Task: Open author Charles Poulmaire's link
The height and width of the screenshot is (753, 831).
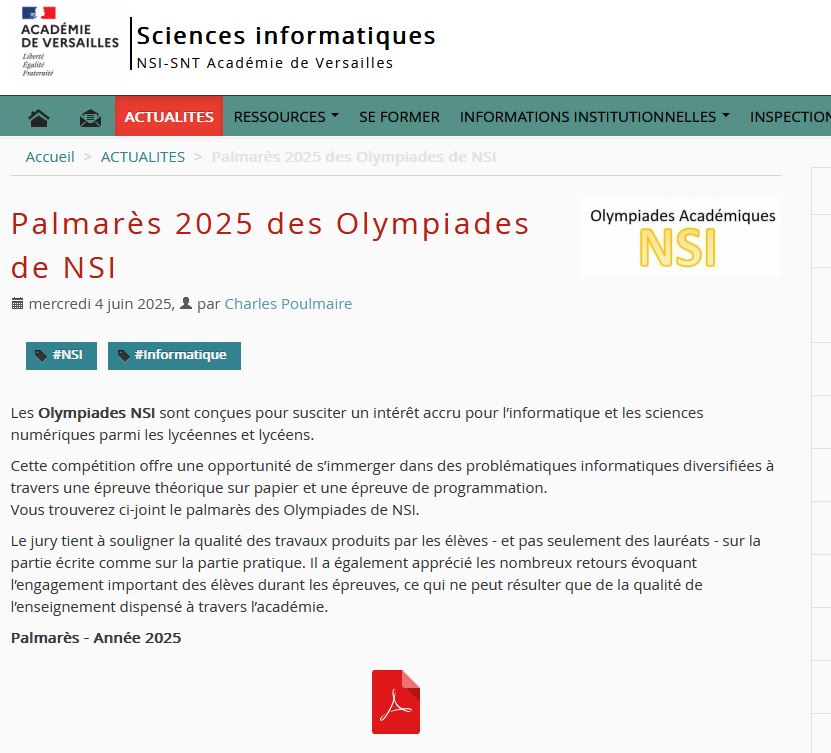Action: 288,304
